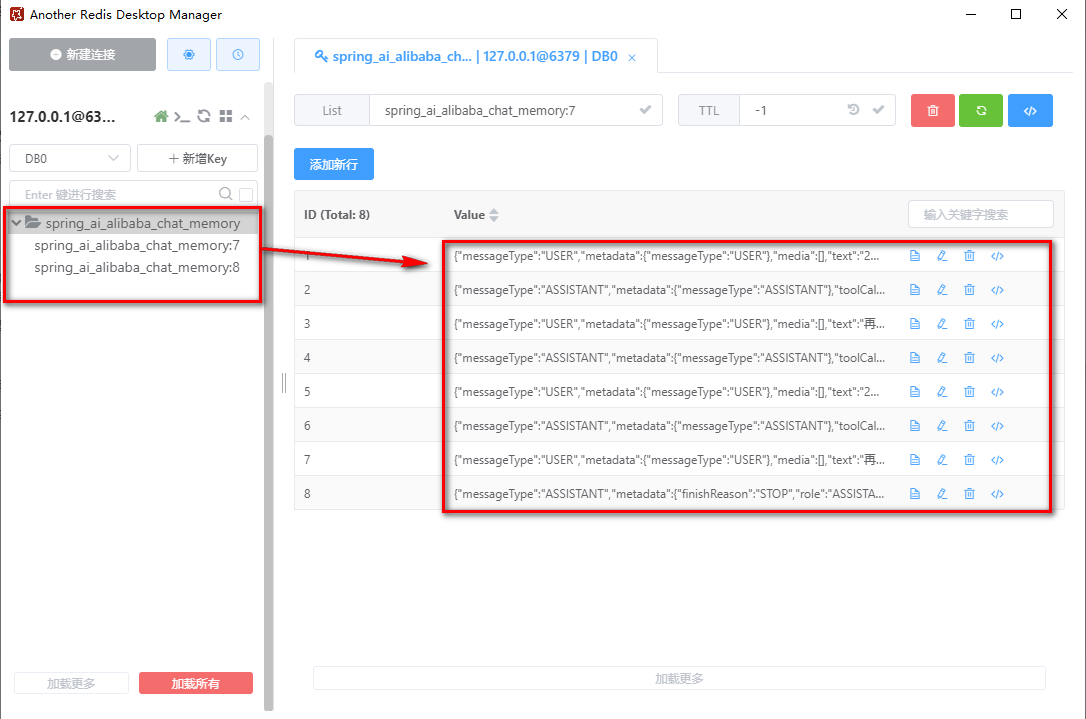Open command dump blue code button
This screenshot has height=719, width=1086.
coord(1030,111)
